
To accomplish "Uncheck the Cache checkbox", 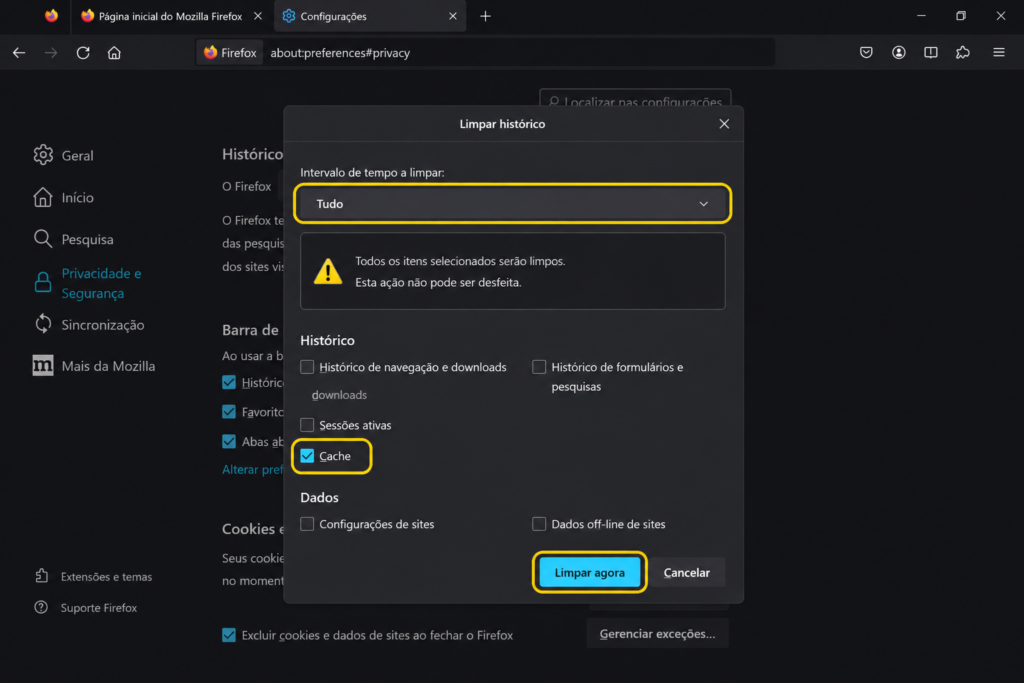I will pos(307,456).
